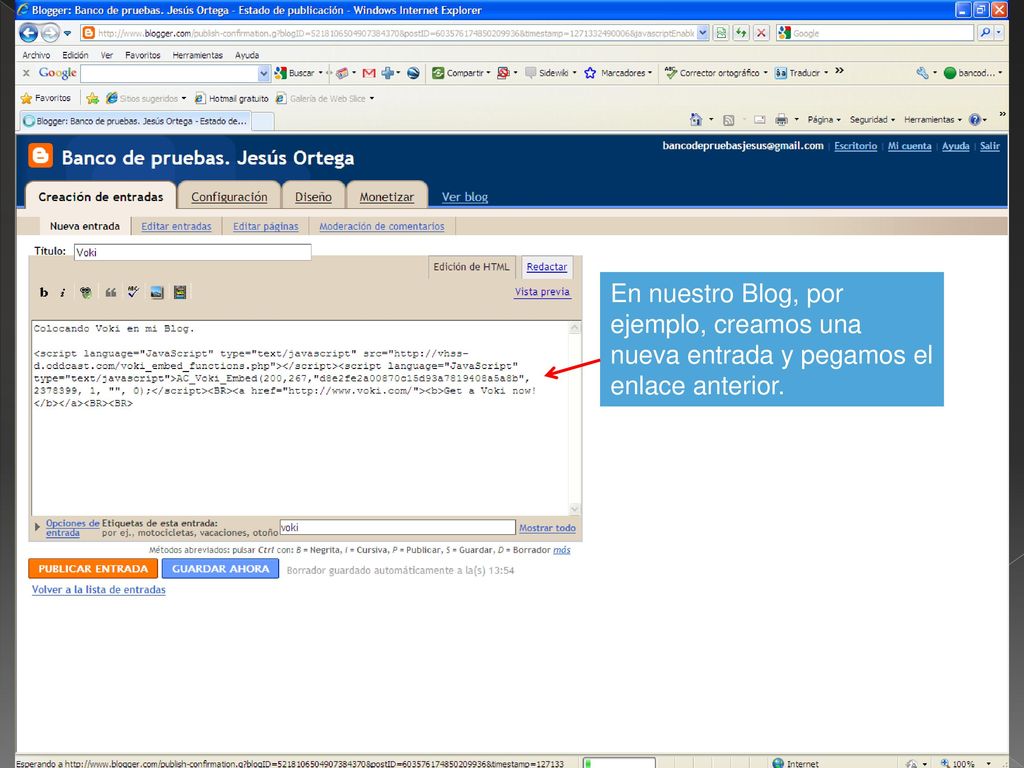The height and width of the screenshot is (768, 1024).
Task: Switch to the Diseño tab
Action: coord(313,197)
